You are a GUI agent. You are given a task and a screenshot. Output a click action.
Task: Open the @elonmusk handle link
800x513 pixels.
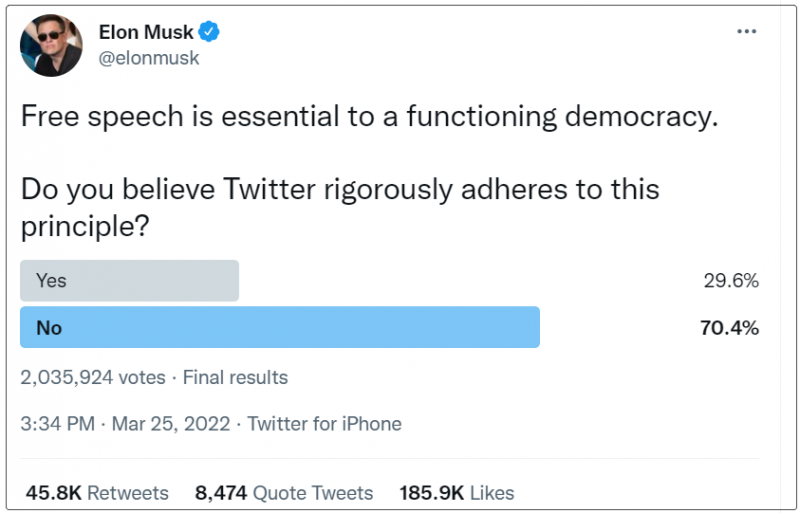148,58
